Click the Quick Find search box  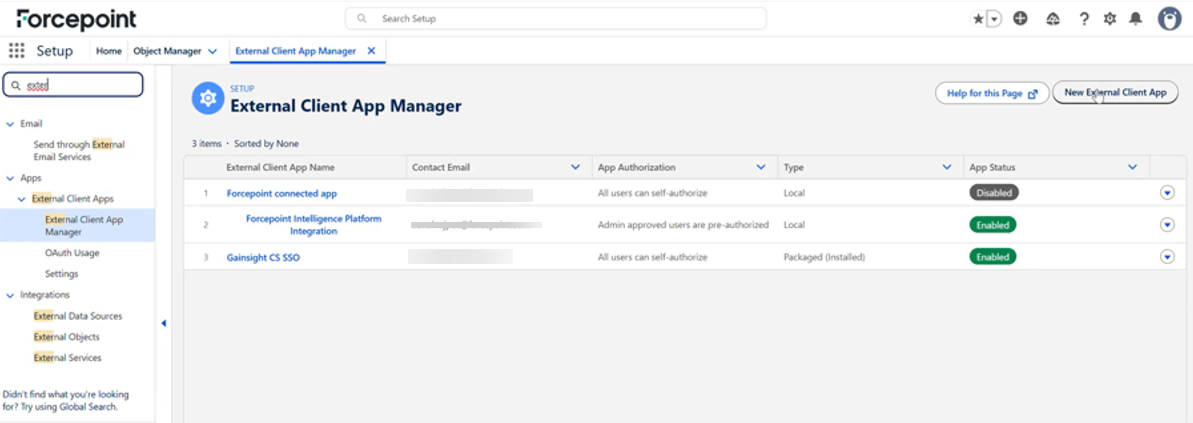coord(73,85)
